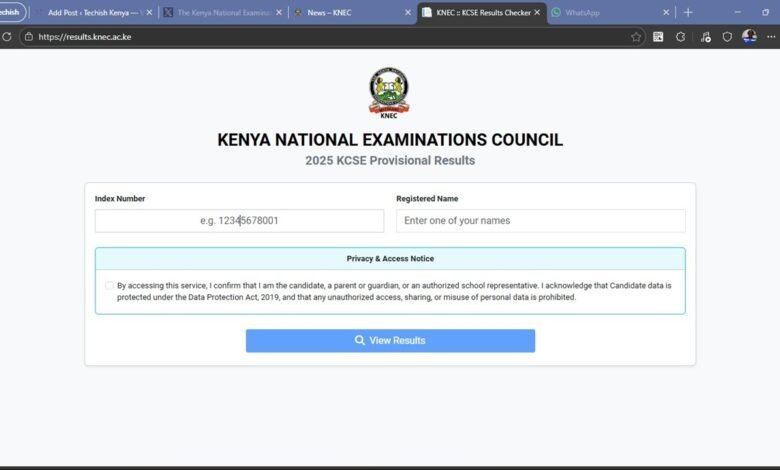Restore down the browser window
The image size is (780, 470).
point(766,12)
